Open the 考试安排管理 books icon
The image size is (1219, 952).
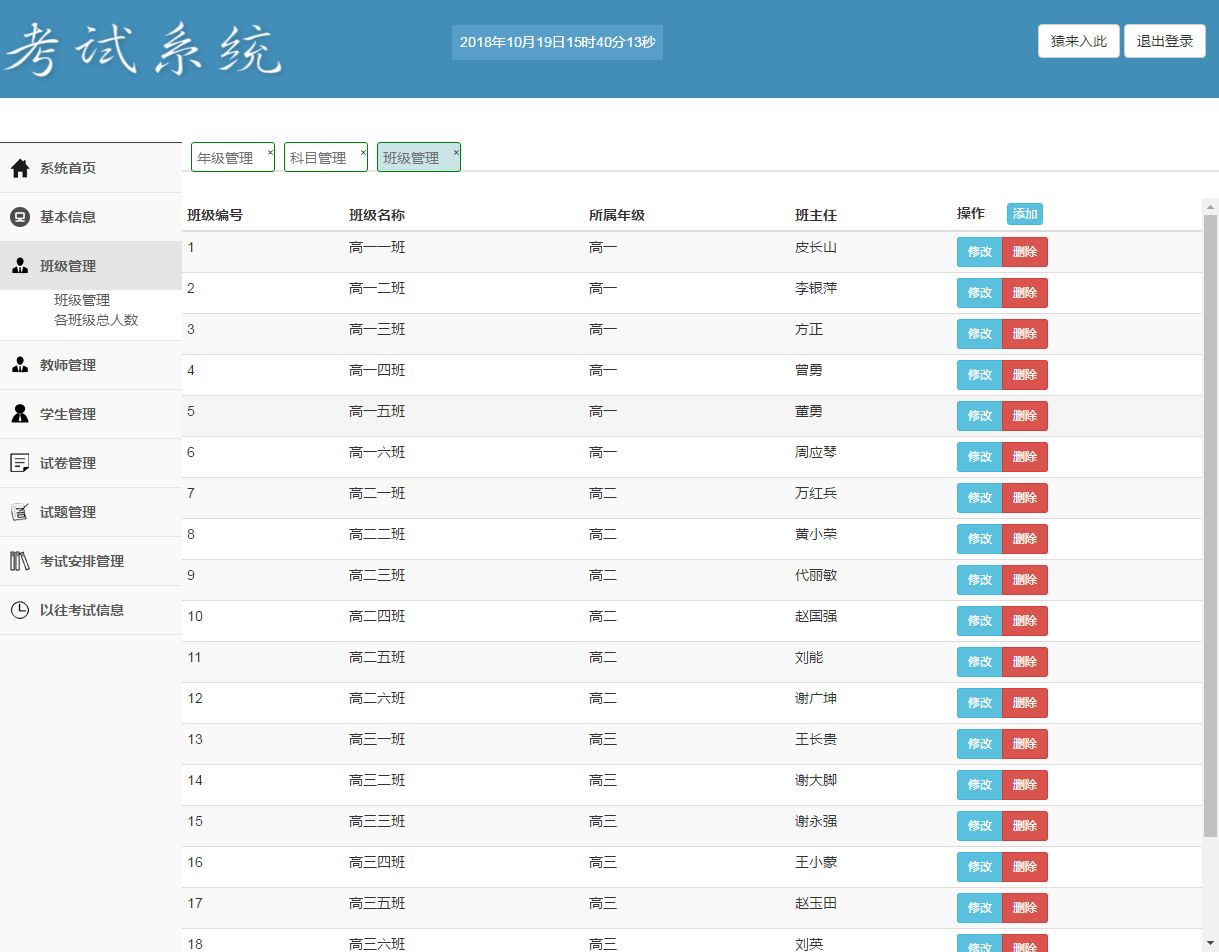pyautogui.click(x=19, y=560)
